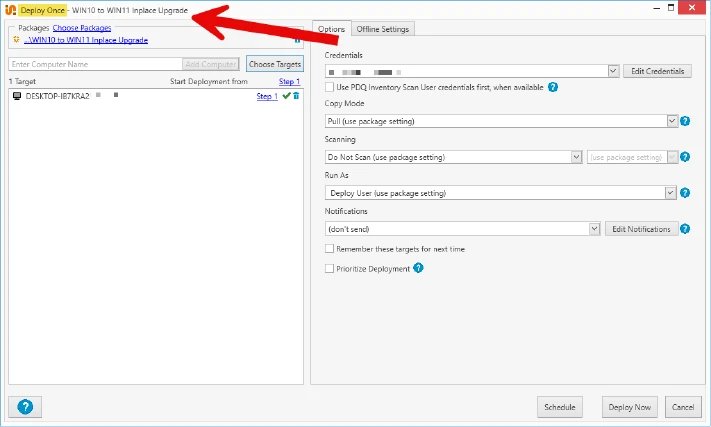Click the PDQ Deploy app icon in title bar
The width and height of the screenshot is (711, 427).
click(x=10, y=10)
